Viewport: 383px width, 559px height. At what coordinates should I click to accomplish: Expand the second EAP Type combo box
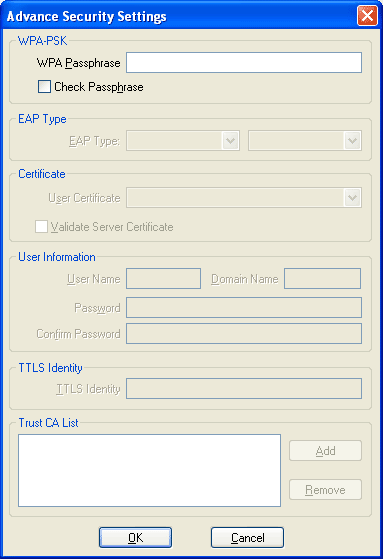(x=305, y=141)
